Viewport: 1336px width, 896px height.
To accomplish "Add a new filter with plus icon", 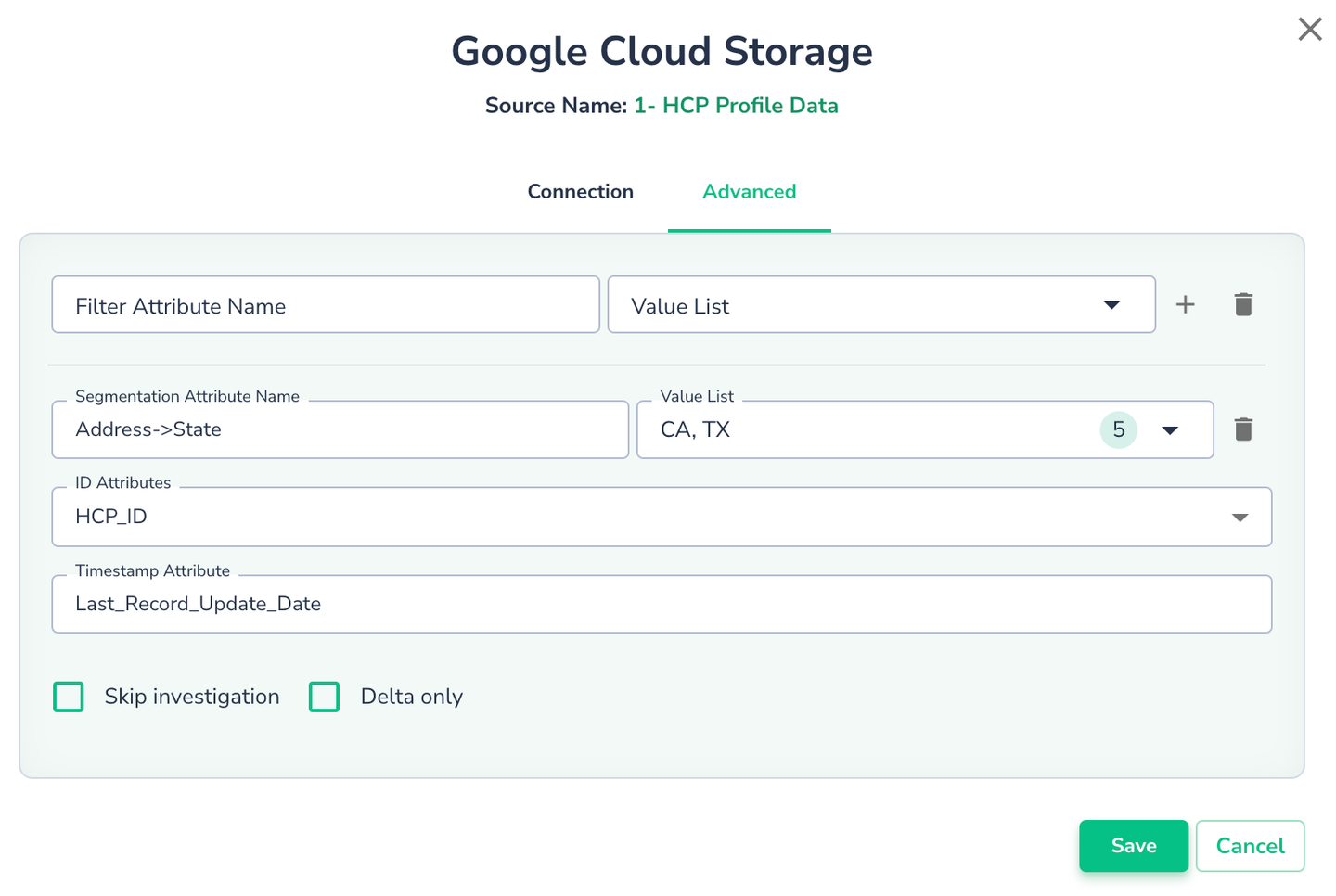I will tap(1185, 305).
